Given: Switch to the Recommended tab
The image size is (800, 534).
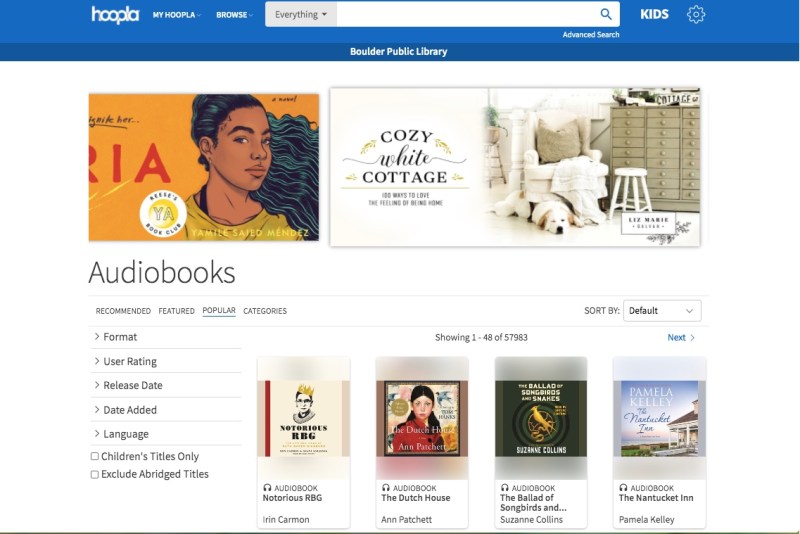Looking at the screenshot, I should click(x=123, y=311).
